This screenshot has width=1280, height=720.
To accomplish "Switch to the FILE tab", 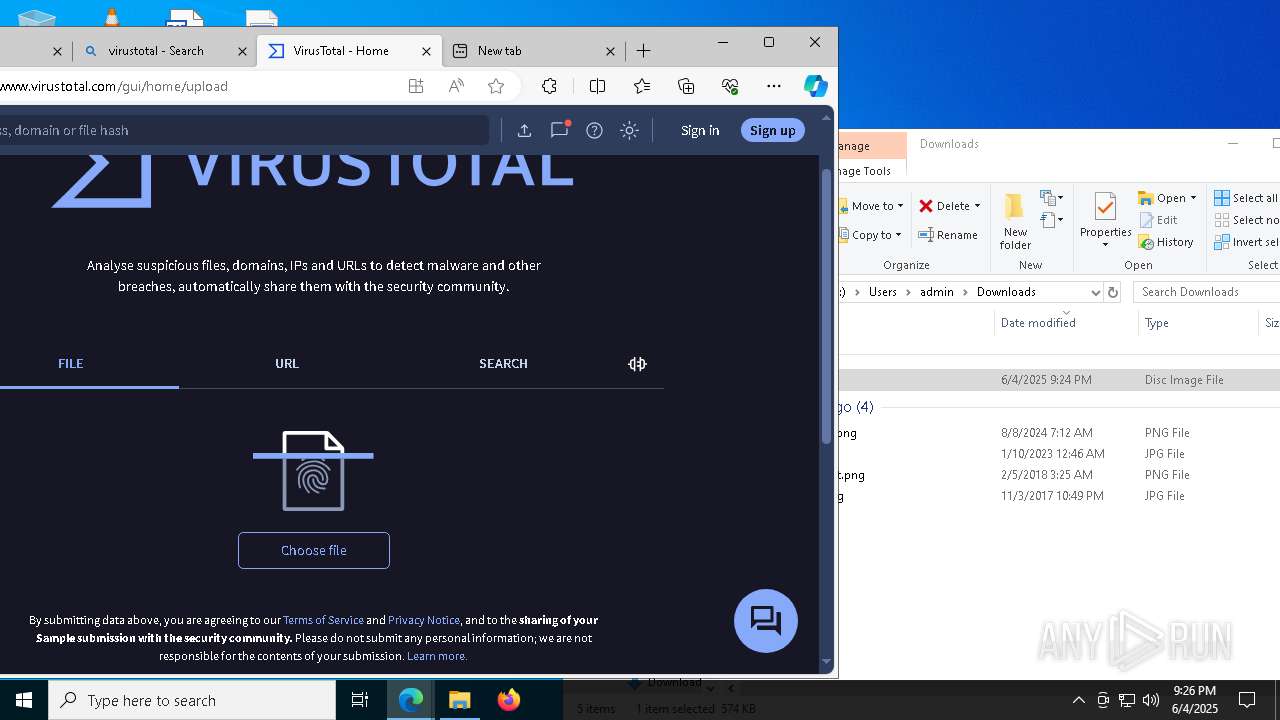I will tap(71, 364).
